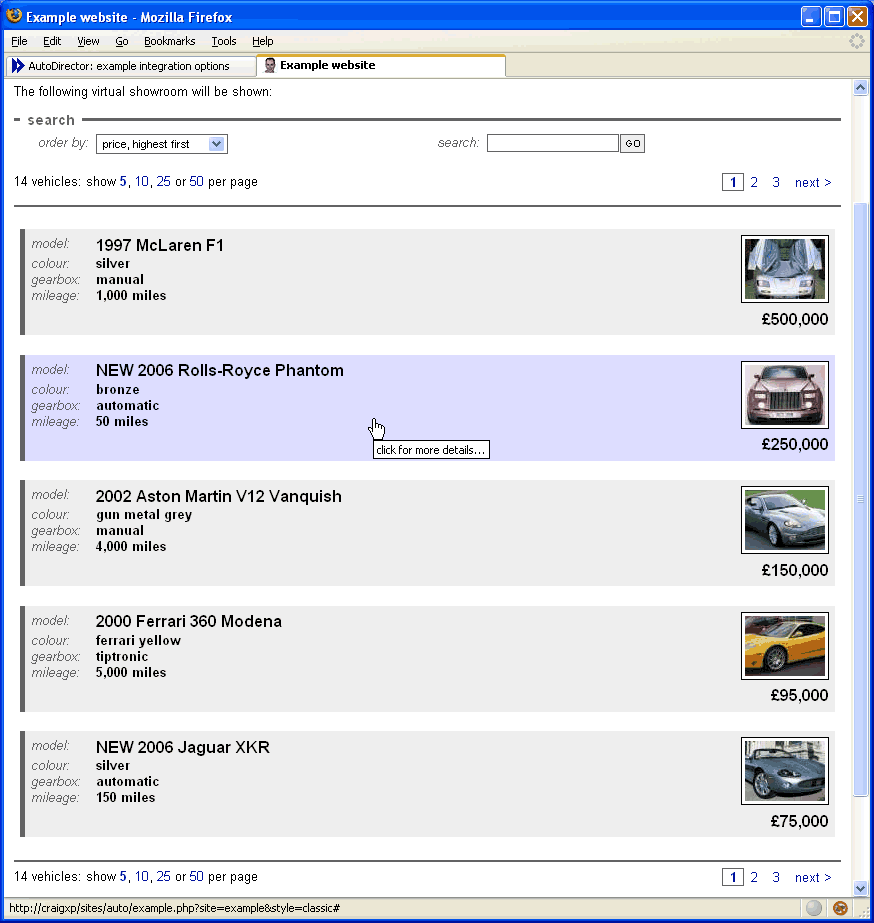Viewport: 874px width, 923px height.
Task: Click the £250,000 price
Action: [x=795, y=444]
